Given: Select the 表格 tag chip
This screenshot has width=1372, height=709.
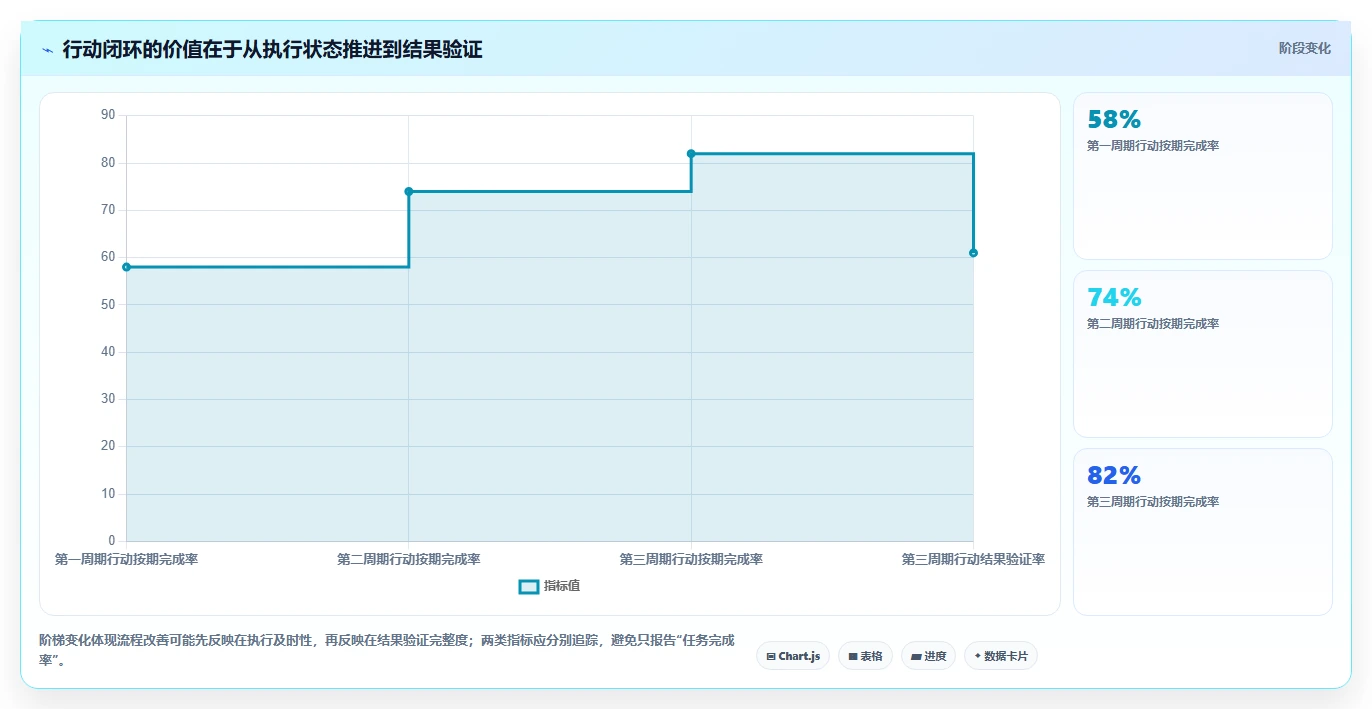Looking at the screenshot, I should click(865, 656).
